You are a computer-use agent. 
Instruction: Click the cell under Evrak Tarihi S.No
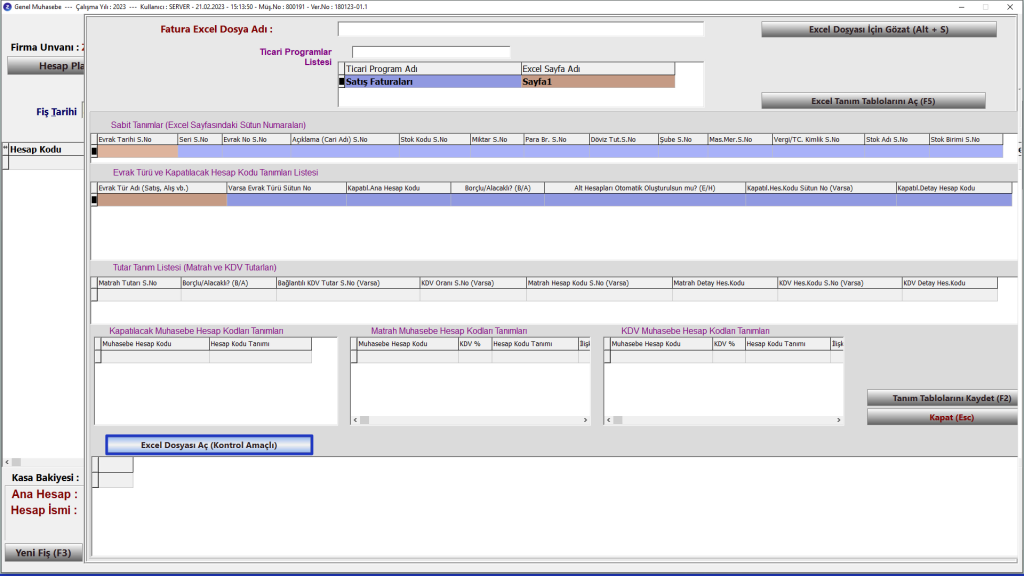point(136,152)
